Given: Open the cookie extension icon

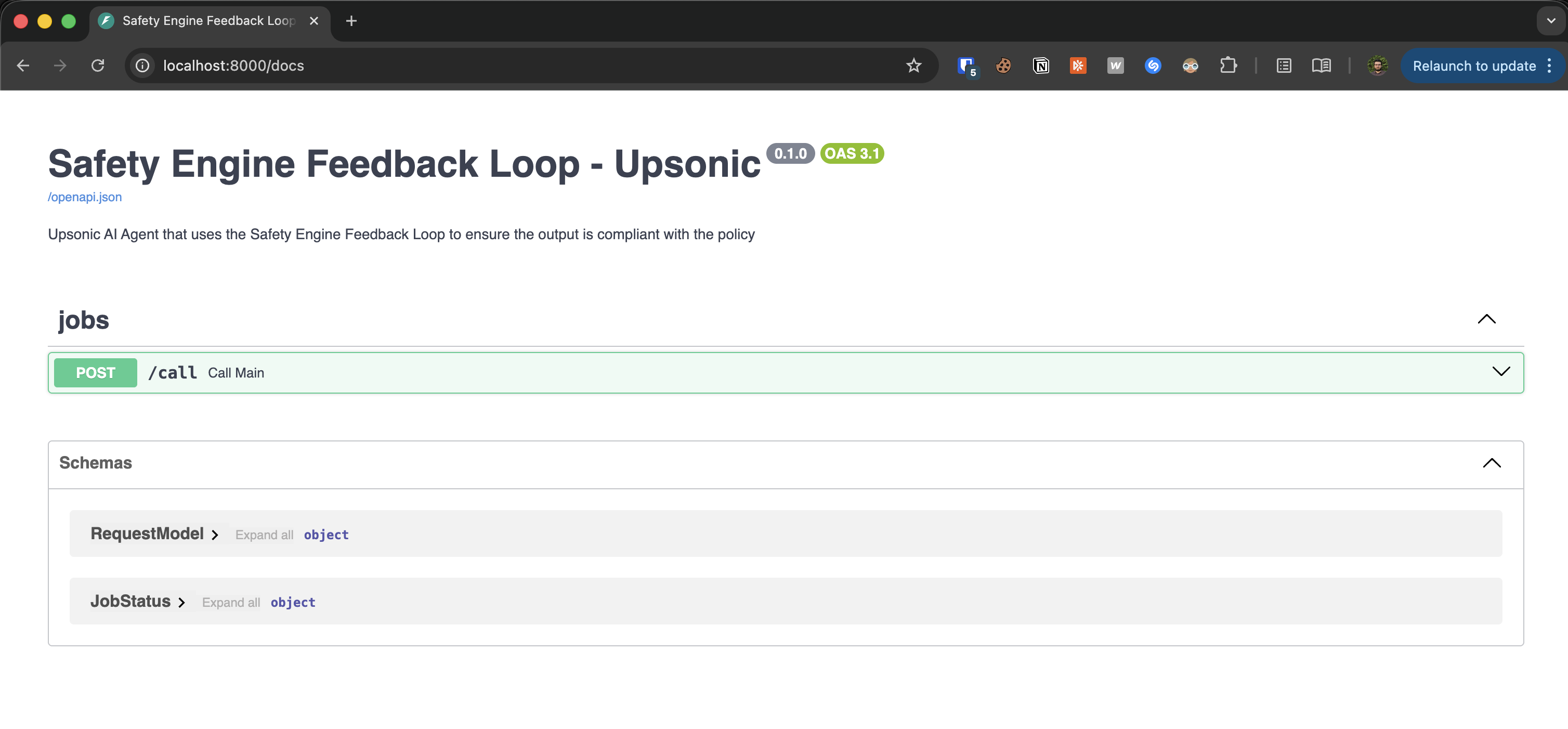Looking at the screenshot, I should (x=1003, y=66).
